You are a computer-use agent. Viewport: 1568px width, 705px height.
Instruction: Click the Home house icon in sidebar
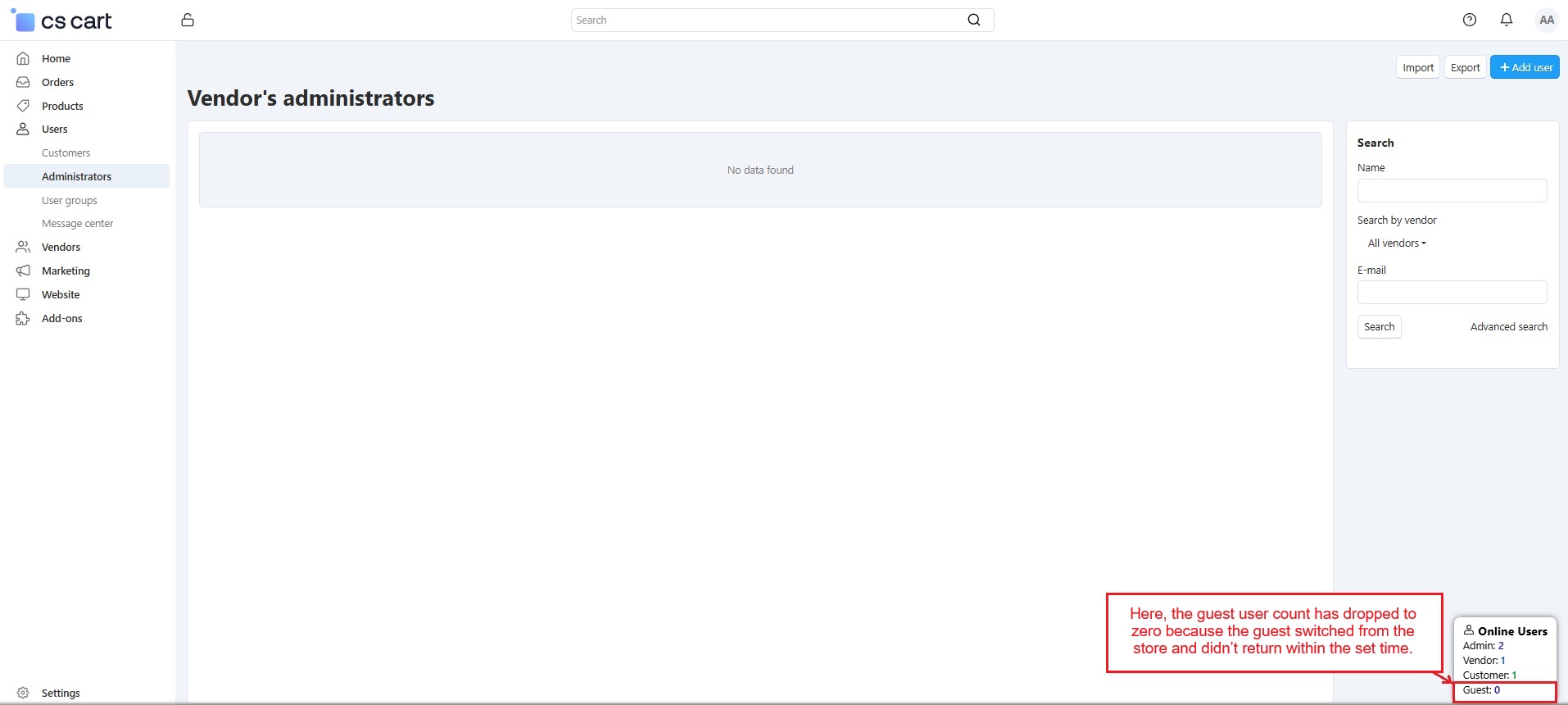point(23,59)
